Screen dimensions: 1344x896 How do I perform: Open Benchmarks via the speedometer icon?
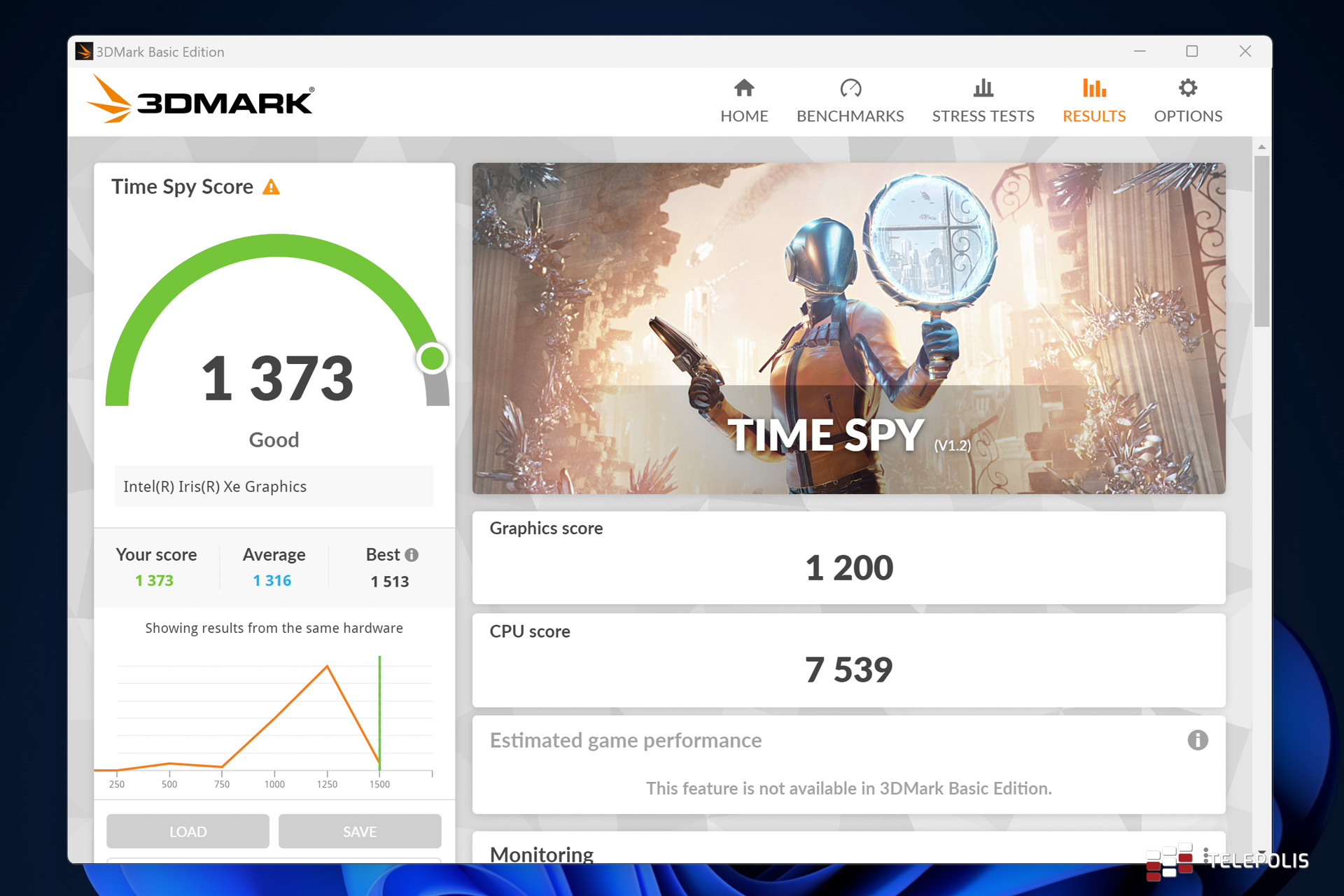click(x=850, y=88)
